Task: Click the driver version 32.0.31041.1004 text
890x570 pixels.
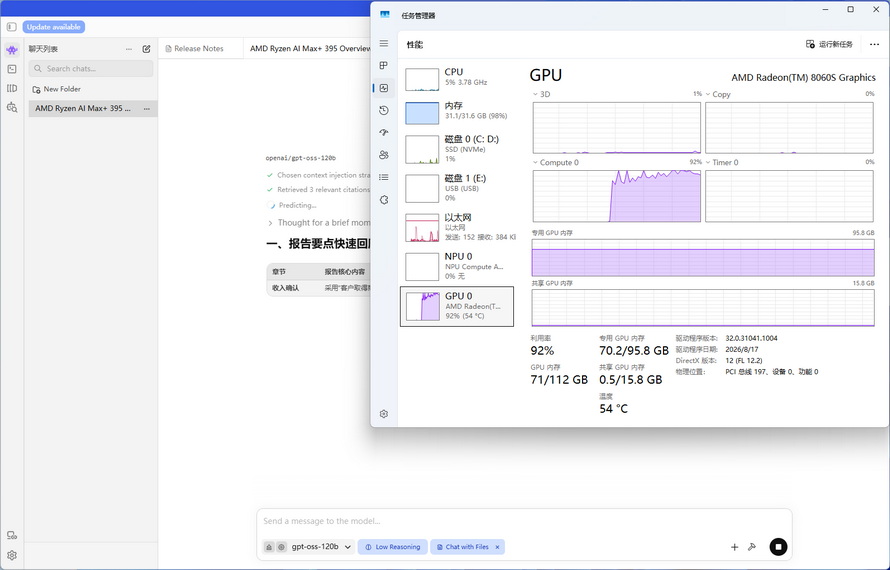Action: [752, 338]
